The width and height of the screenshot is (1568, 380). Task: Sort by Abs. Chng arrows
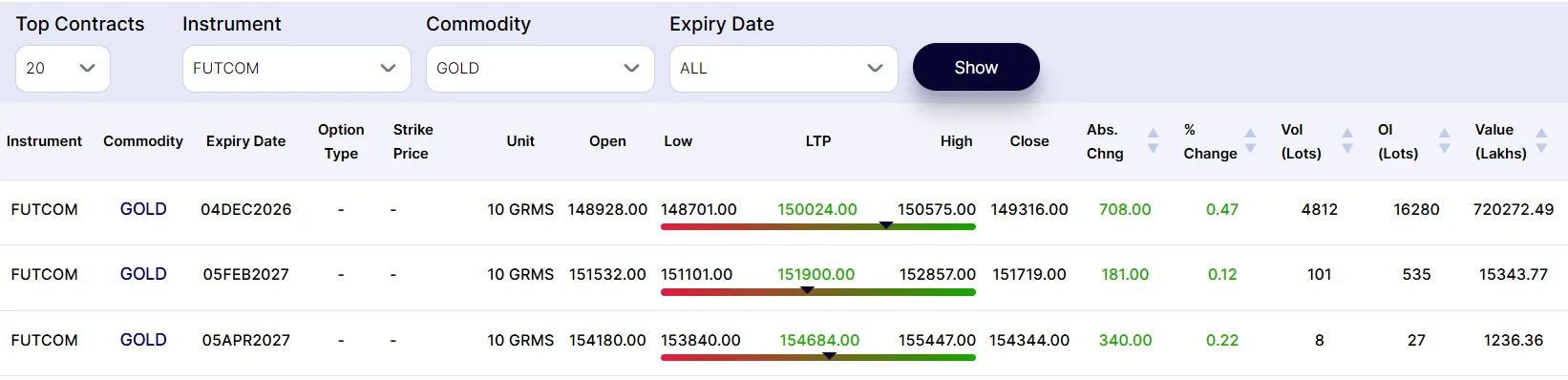pos(1153,140)
